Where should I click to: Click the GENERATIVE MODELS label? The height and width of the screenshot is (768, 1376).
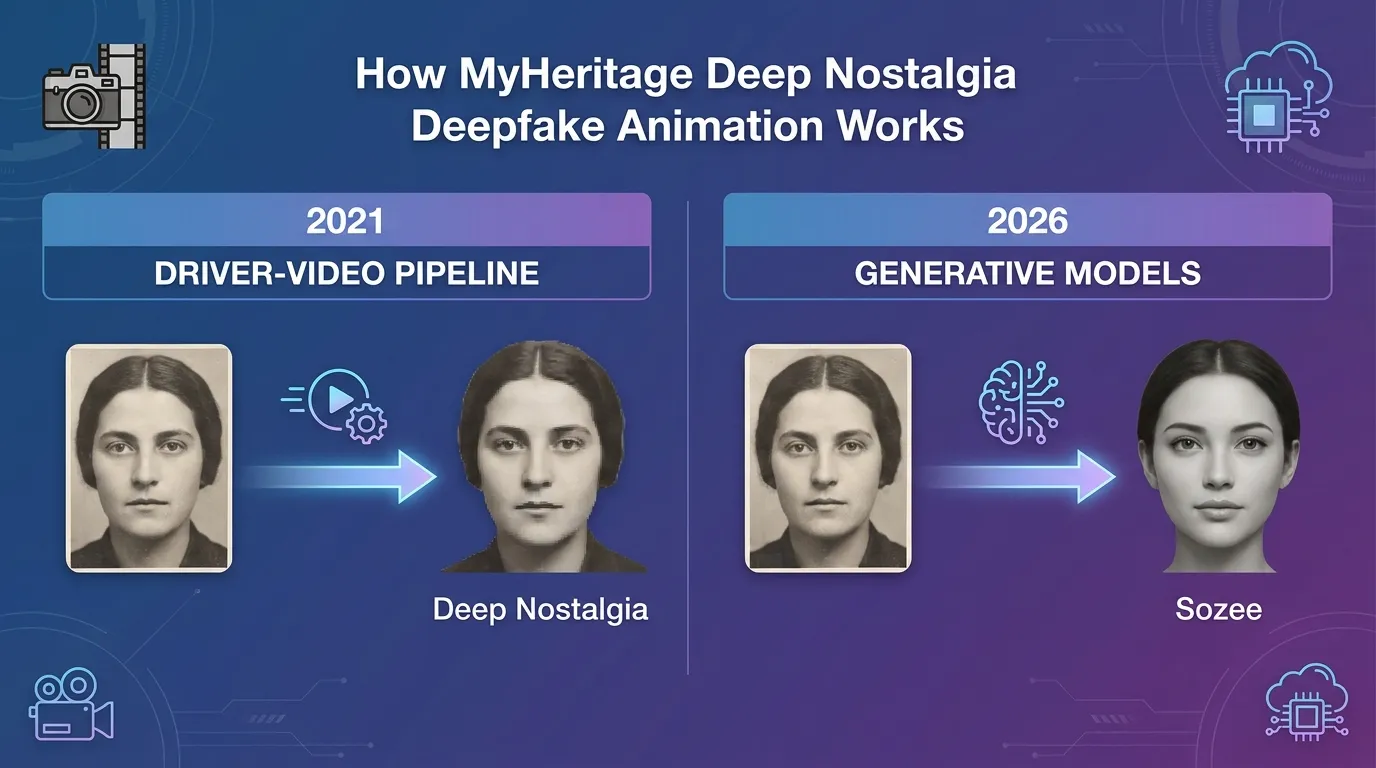[1028, 273]
